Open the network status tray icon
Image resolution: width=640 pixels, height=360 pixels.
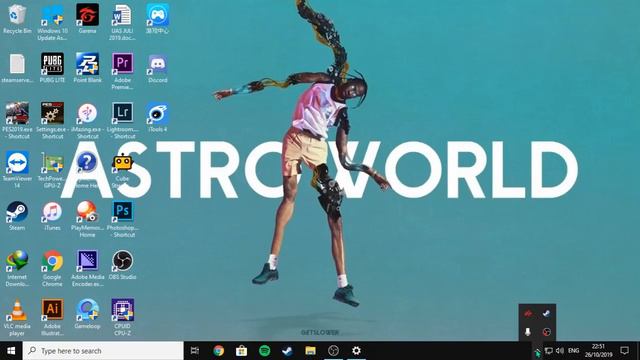[x=549, y=351]
